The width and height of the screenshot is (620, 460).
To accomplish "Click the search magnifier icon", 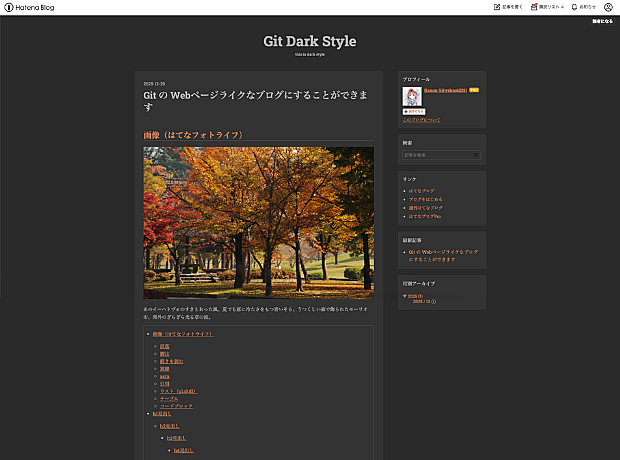I will pos(476,155).
